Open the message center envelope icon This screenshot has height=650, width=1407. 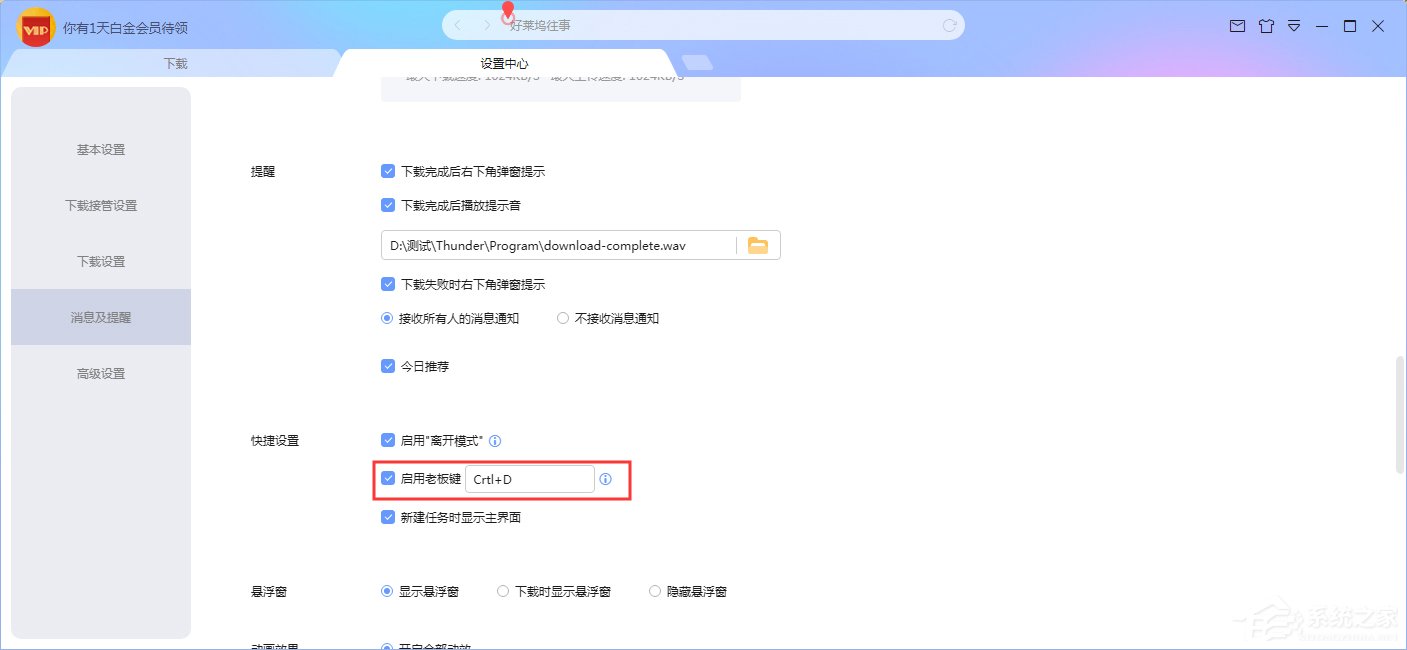click(1238, 26)
